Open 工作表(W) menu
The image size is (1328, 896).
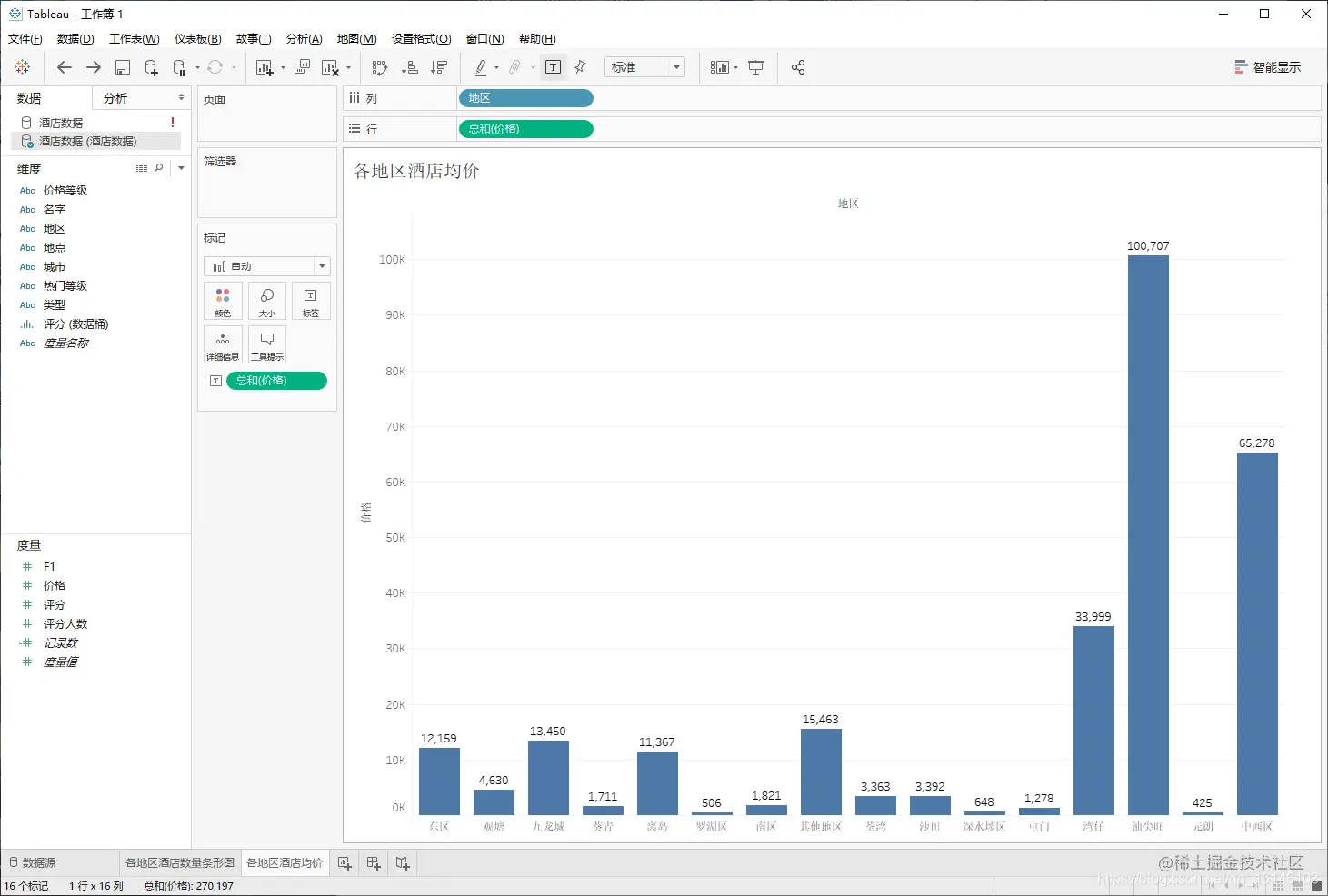(x=135, y=39)
